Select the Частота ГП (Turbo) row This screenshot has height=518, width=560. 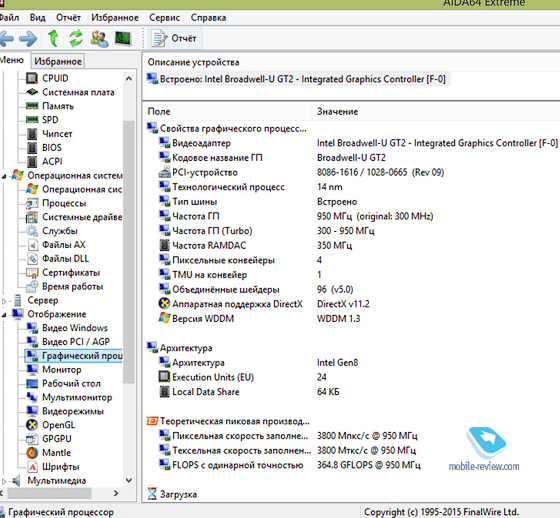pos(266,231)
